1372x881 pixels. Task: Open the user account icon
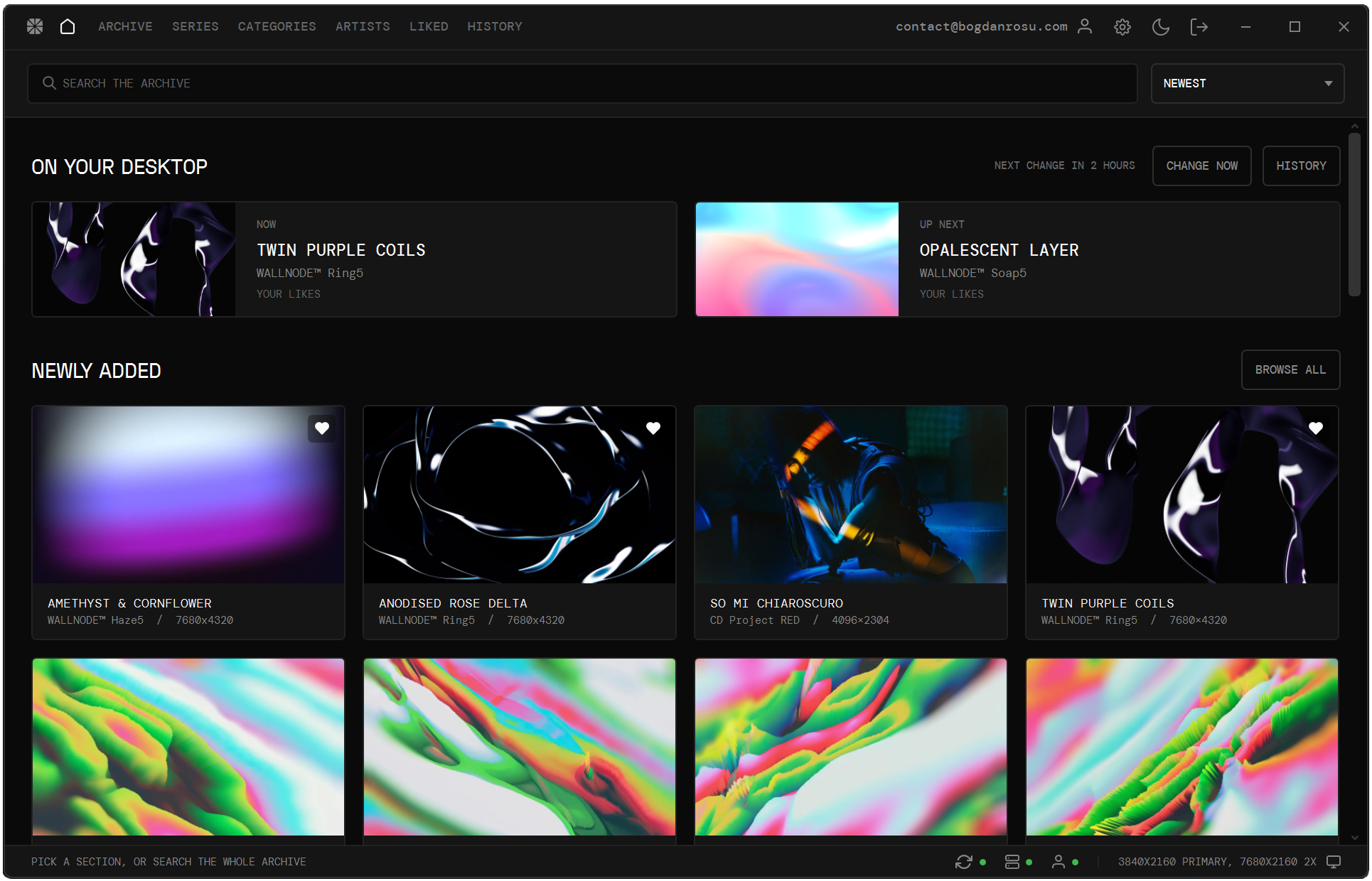coord(1084,26)
